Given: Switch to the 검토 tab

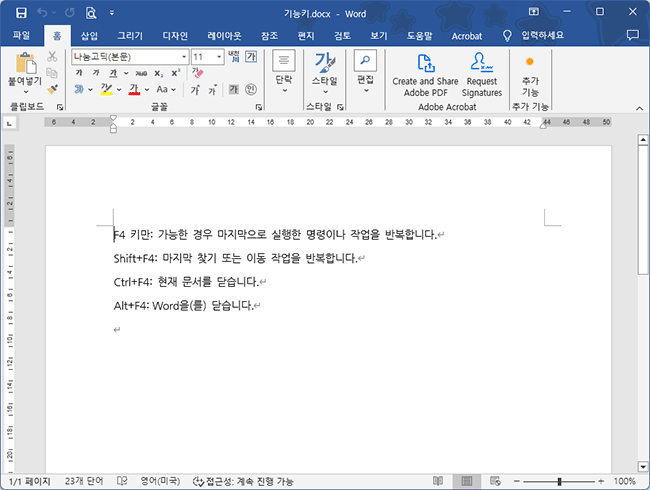Looking at the screenshot, I should (x=342, y=36).
